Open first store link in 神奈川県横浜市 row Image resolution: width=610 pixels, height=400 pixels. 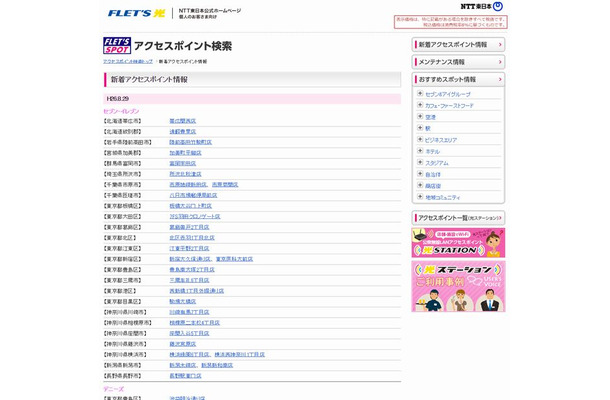pos(189,355)
